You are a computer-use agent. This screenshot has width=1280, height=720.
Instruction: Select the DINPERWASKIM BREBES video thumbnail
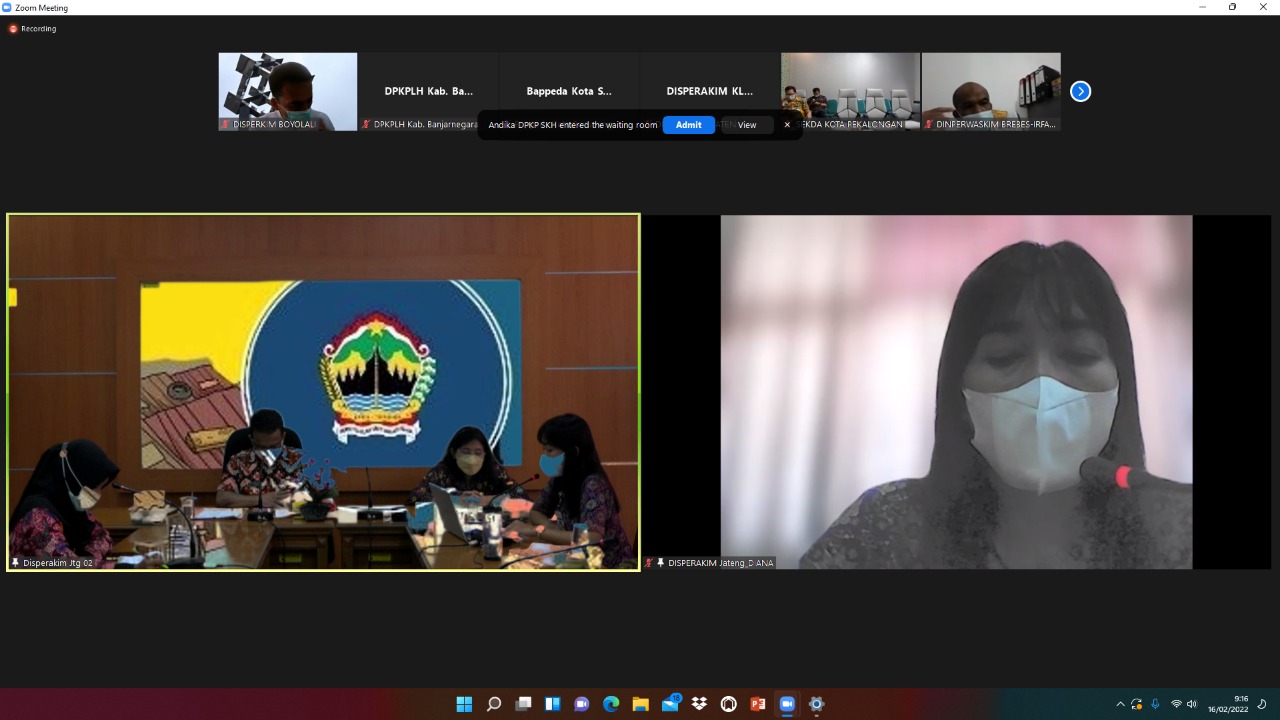click(x=991, y=91)
